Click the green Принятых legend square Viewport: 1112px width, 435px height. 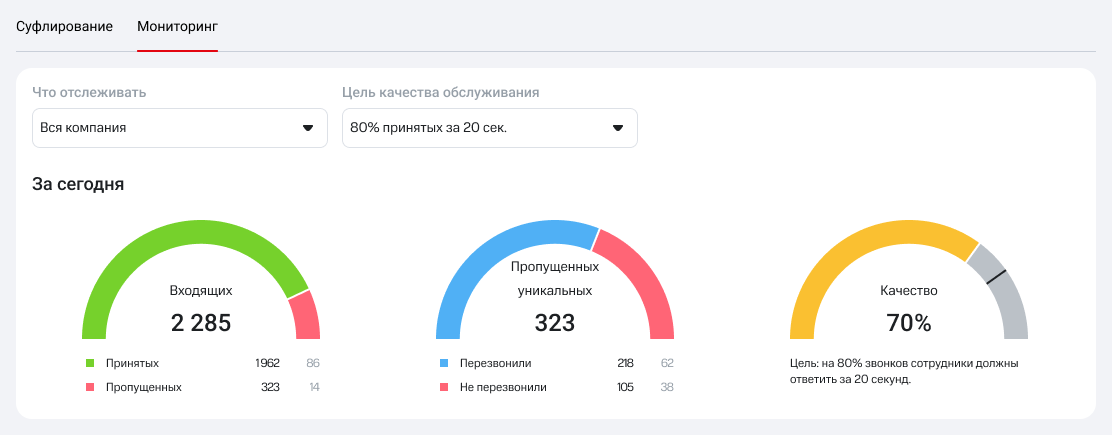click(90, 363)
